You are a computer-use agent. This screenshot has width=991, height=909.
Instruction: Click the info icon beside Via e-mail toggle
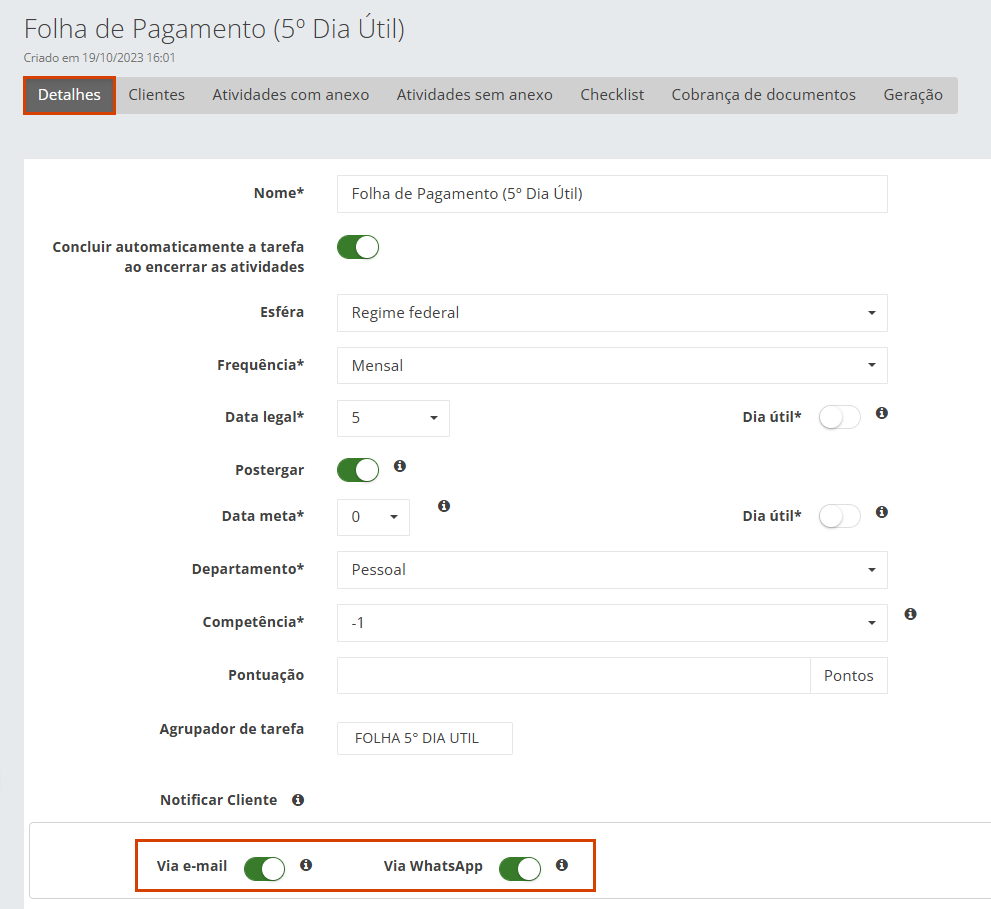pyautogui.click(x=306, y=865)
